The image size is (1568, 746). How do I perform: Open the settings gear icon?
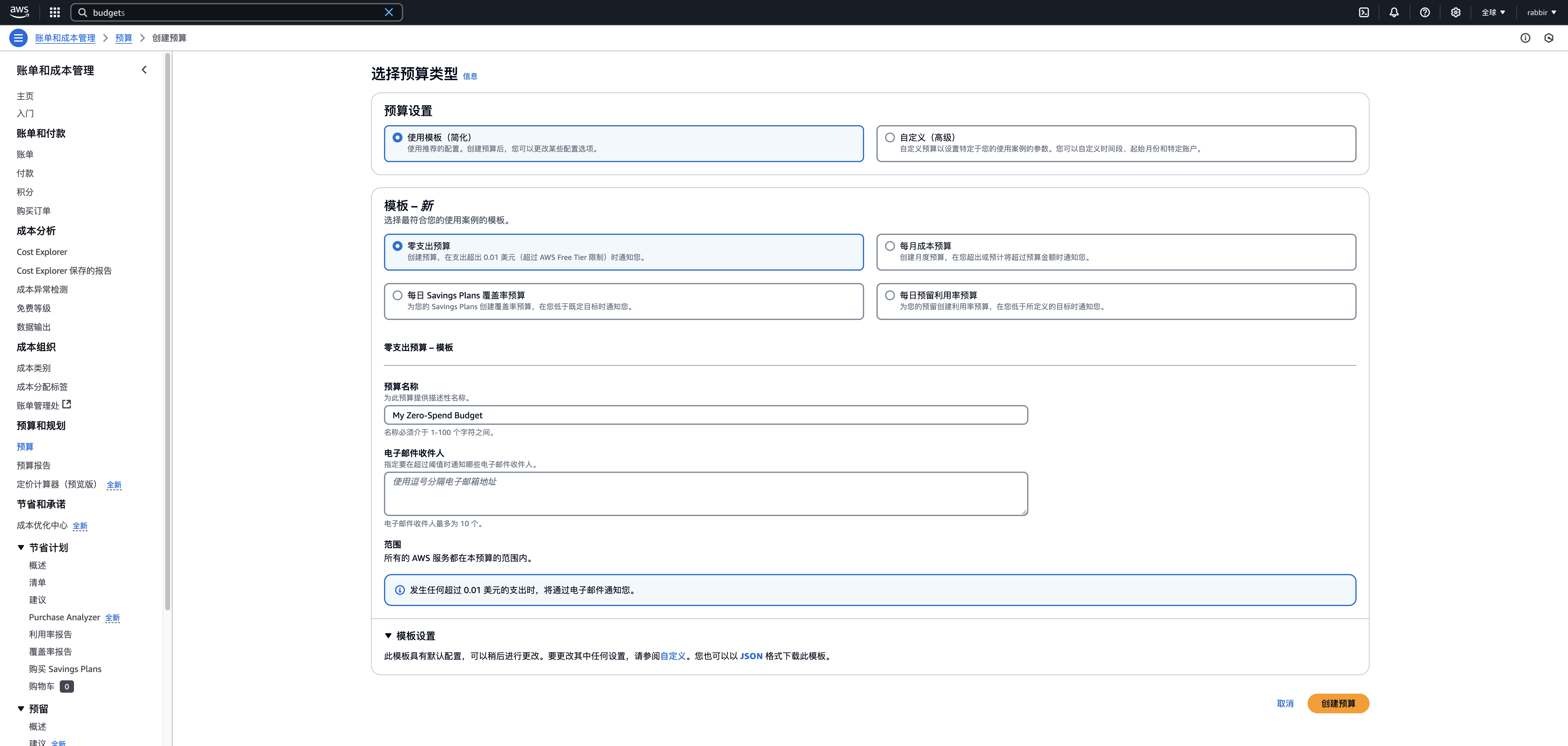coord(1456,12)
